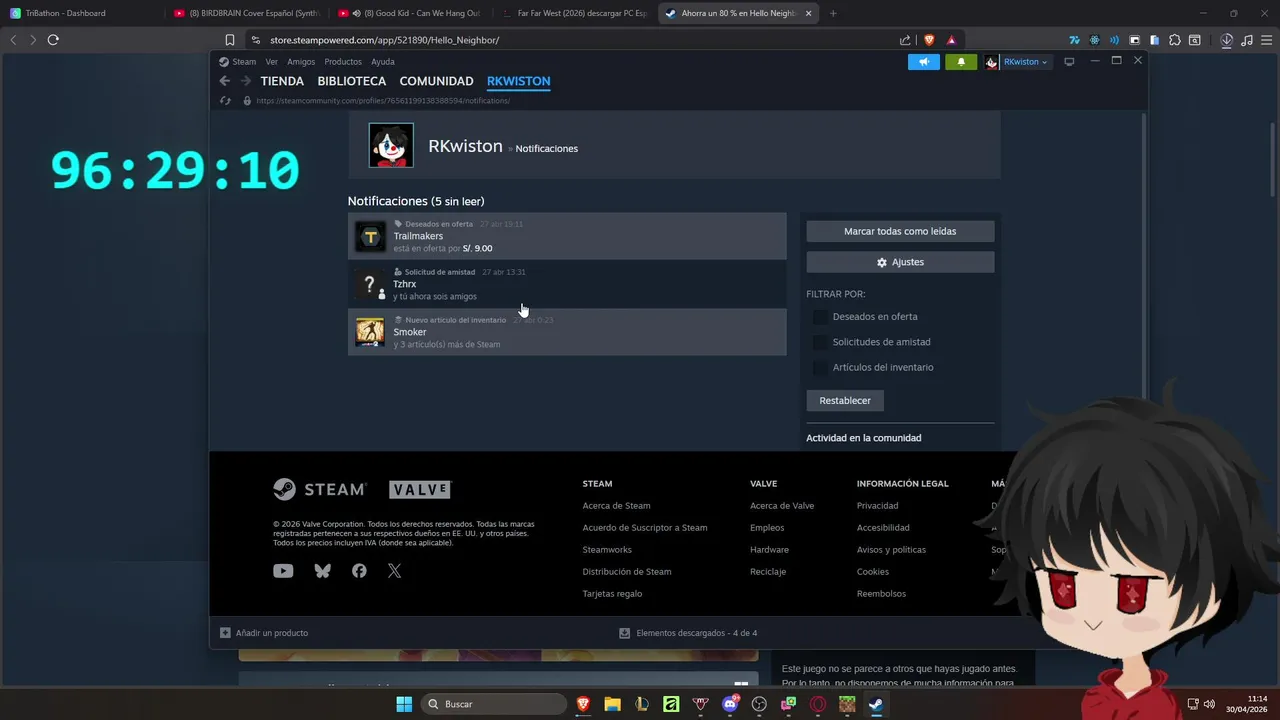Open the TIENDA tab in Steam
Image resolution: width=1280 pixels, height=720 pixels.
(x=282, y=81)
